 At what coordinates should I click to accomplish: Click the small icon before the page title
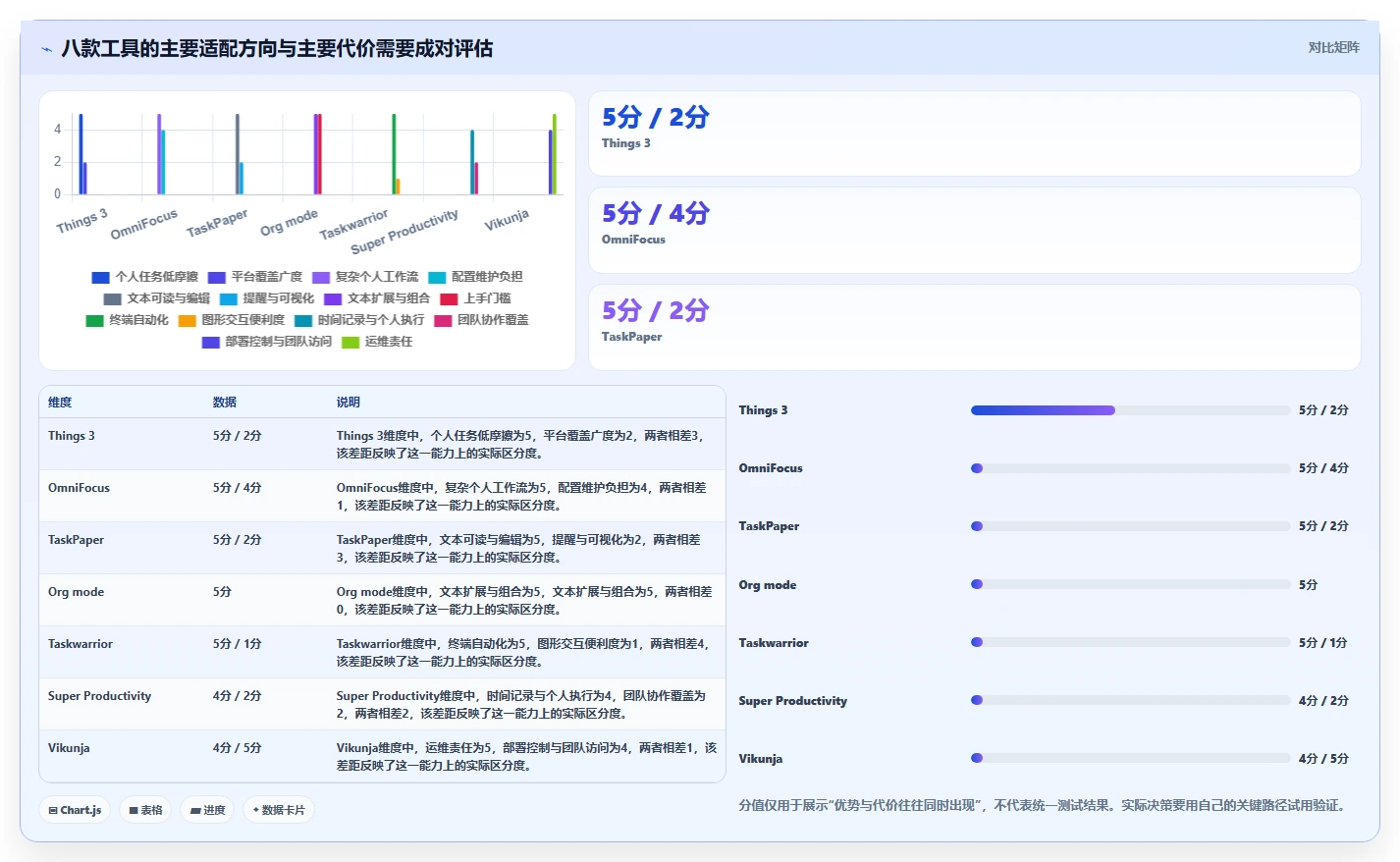click(46, 49)
